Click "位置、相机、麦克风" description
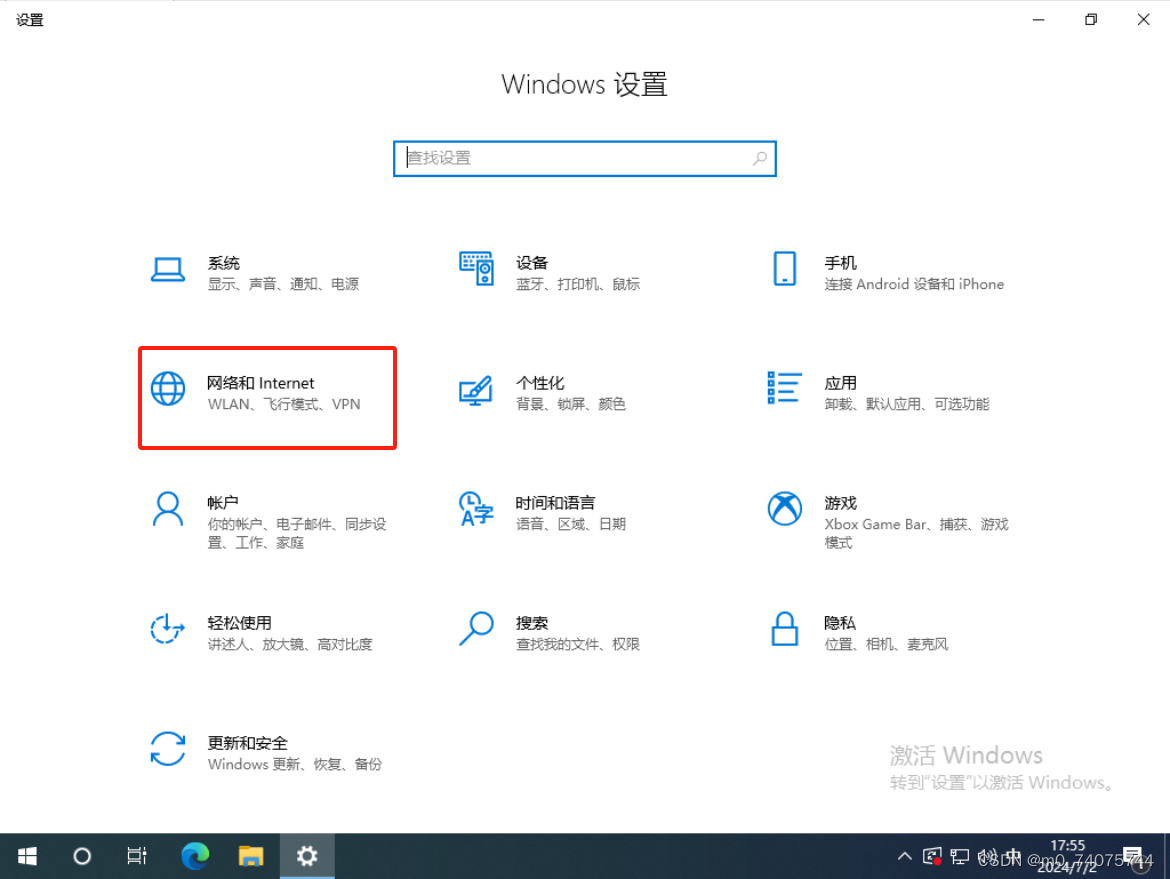1170x879 pixels. pos(886,645)
